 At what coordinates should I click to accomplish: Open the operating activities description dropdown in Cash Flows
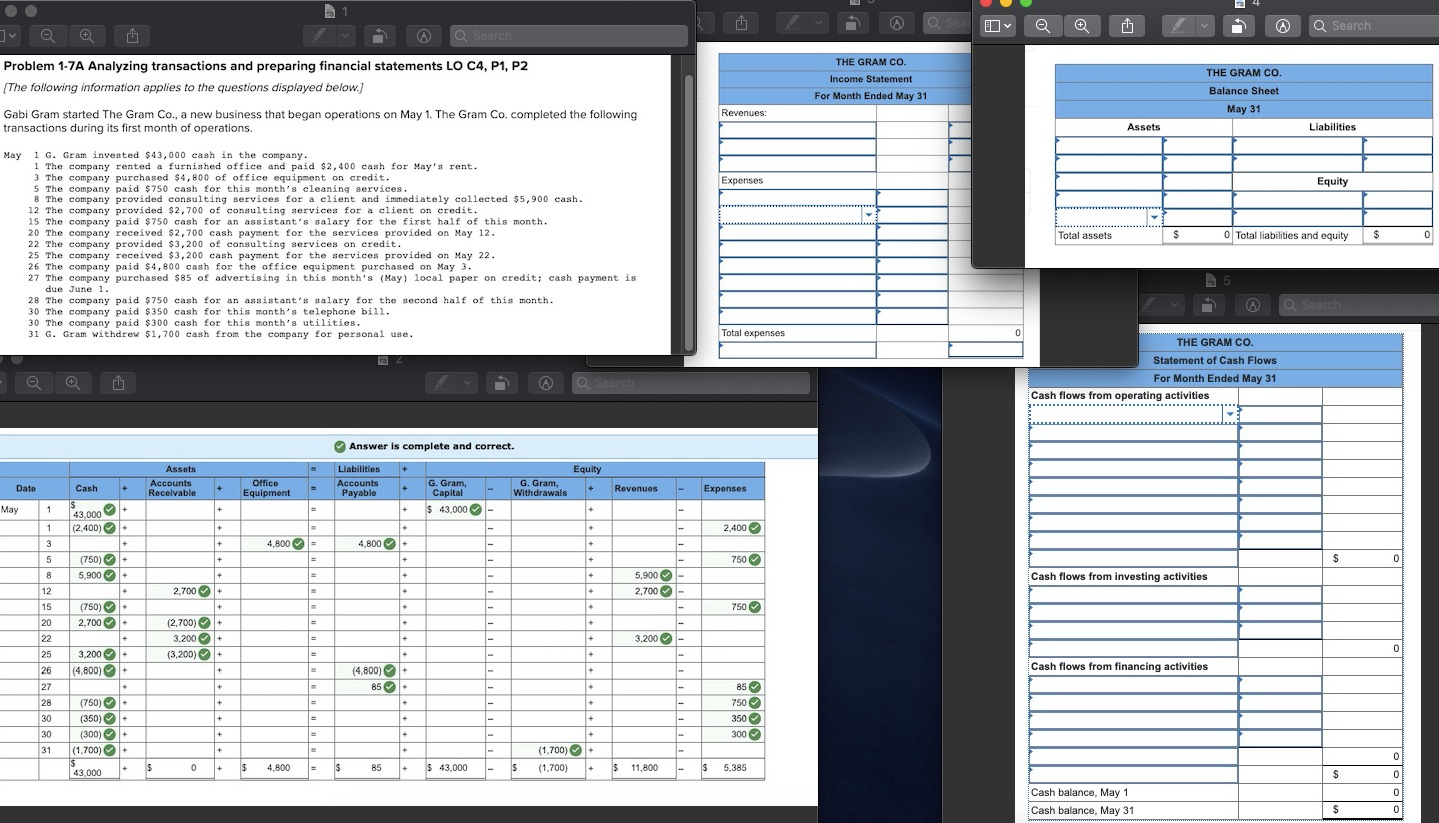click(1229, 412)
